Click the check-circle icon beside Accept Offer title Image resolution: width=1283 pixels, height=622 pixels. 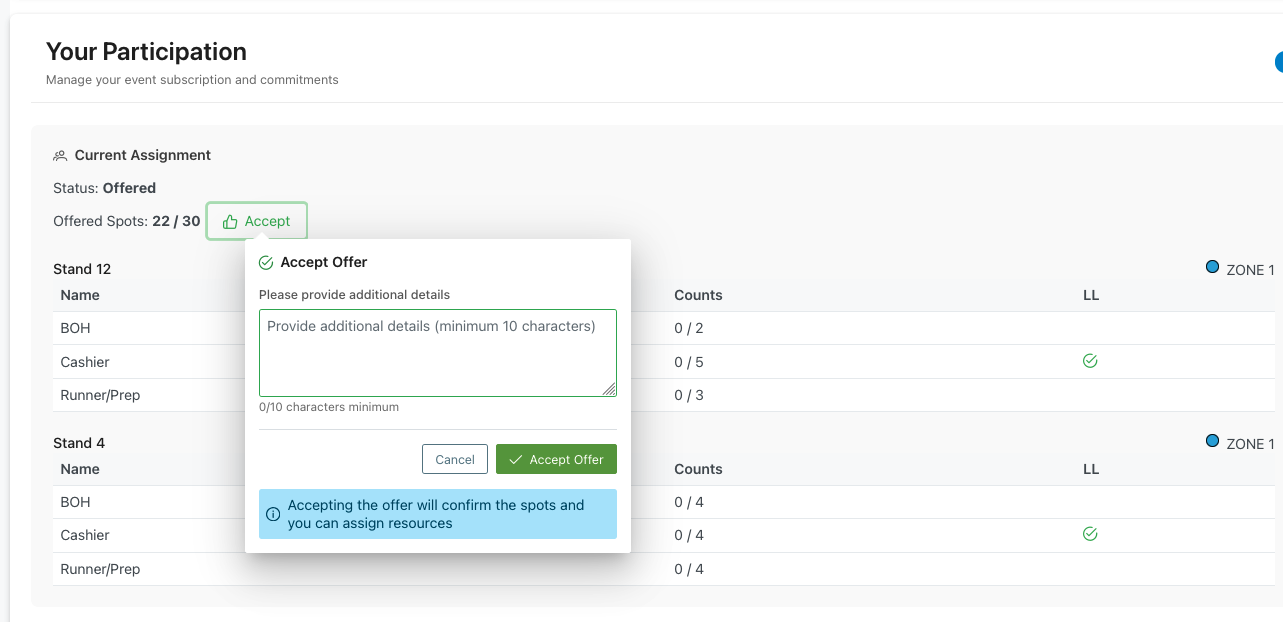click(266, 263)
